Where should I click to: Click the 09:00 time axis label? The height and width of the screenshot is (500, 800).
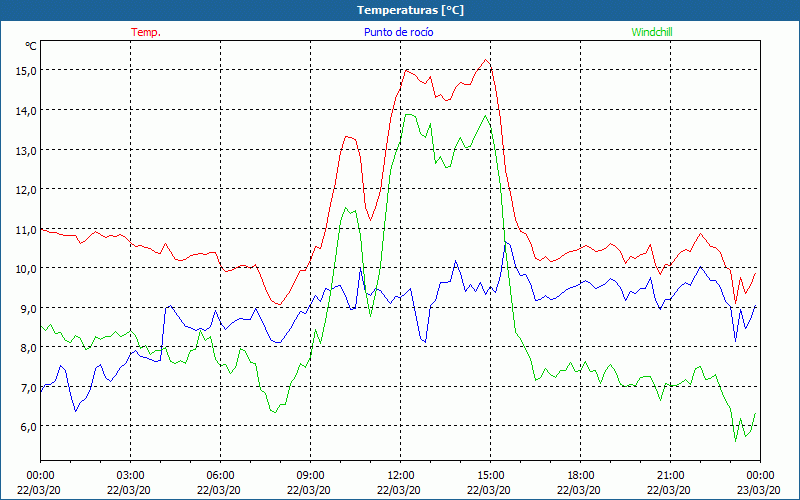coord(310,476)
